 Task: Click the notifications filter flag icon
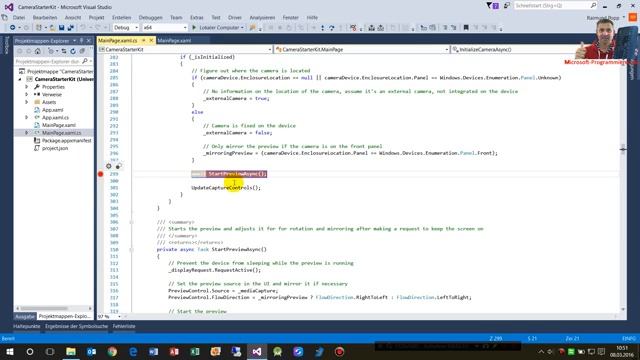[x=489, y=5]
